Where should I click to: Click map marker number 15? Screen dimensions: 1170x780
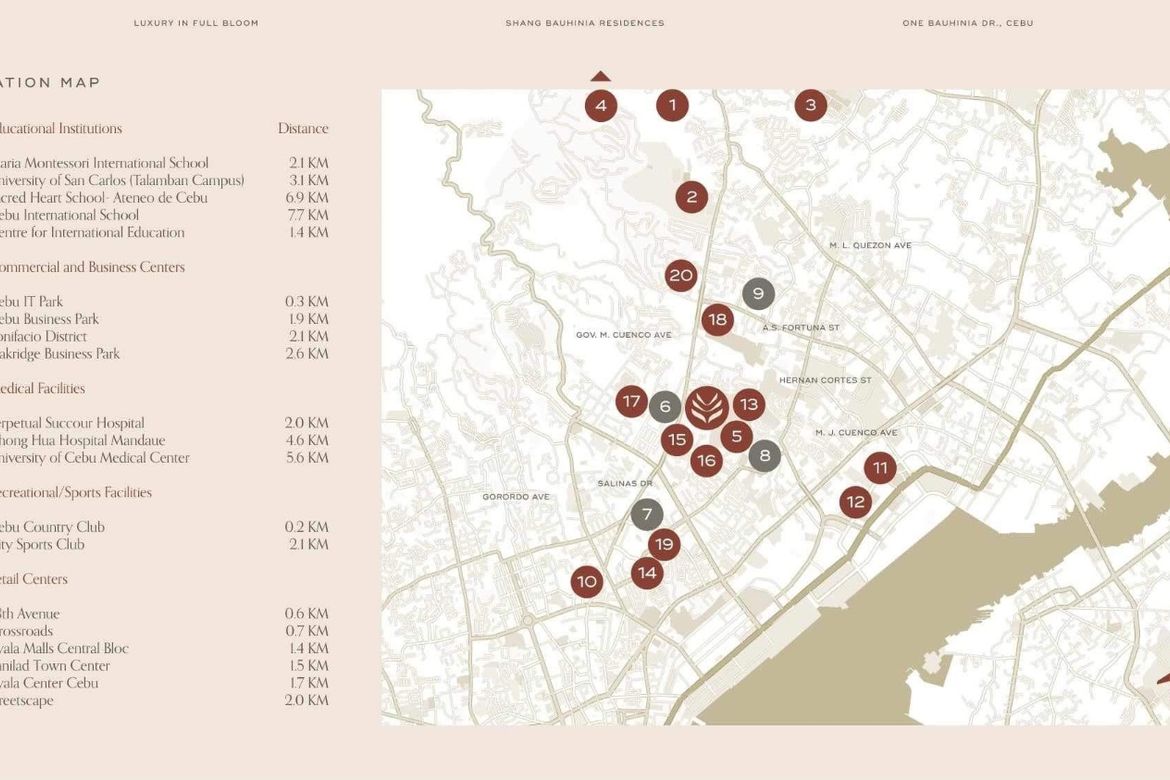677,440
